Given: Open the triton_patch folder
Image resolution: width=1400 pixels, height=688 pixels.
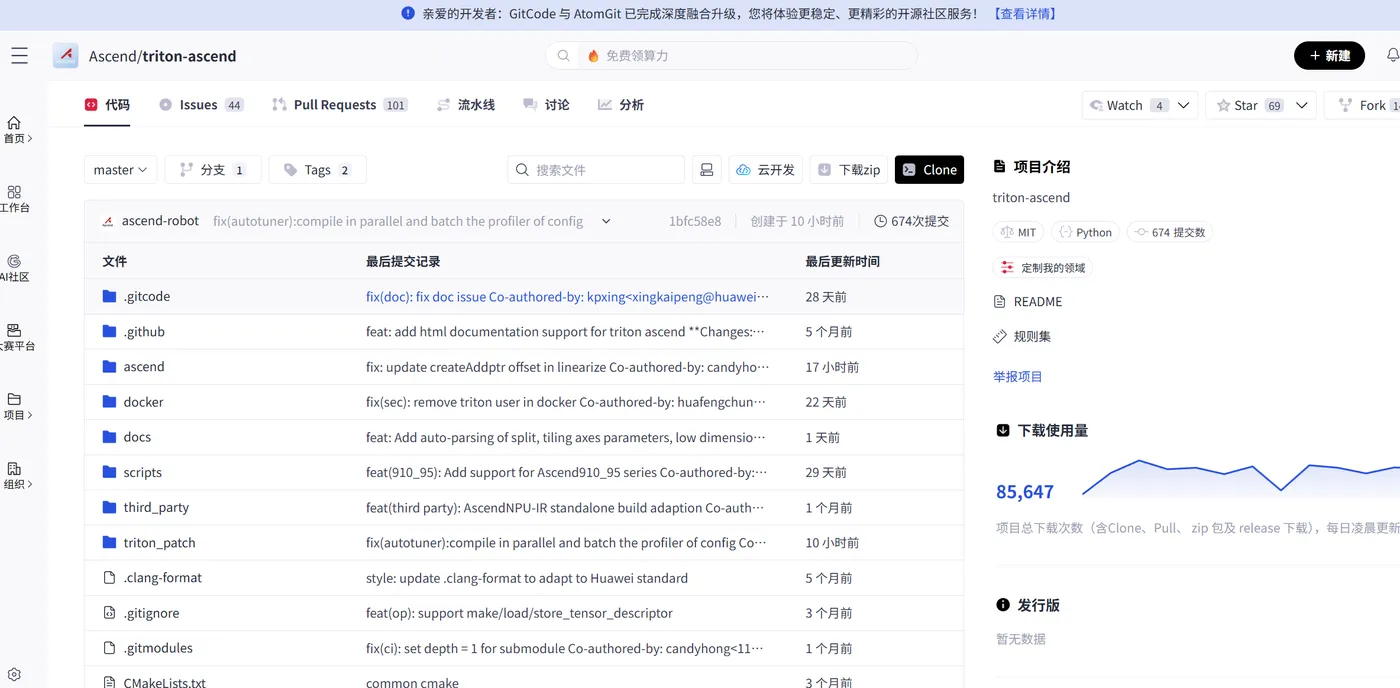Looking at the screenshot, I should click(159, 542).
